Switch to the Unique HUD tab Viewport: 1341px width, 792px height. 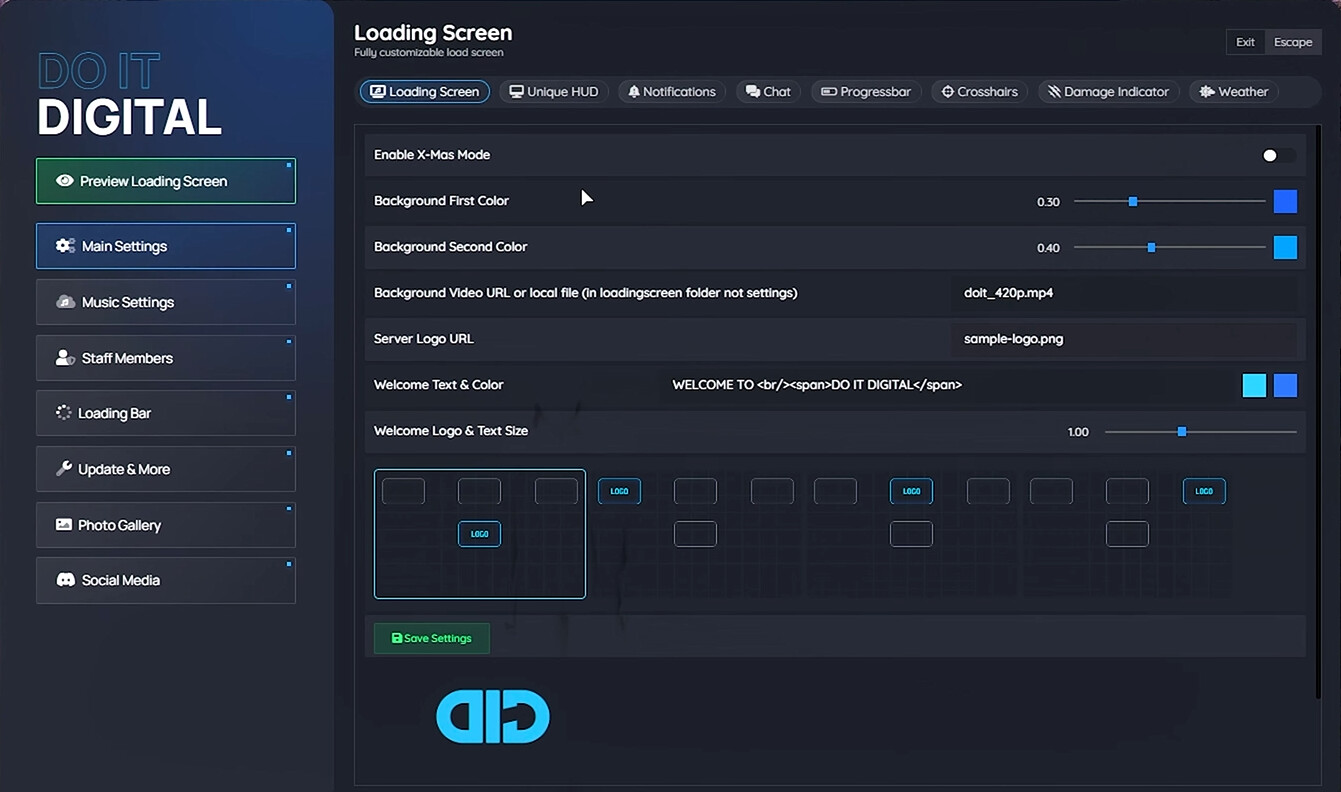pyautogui.click(x=554, y=92)
